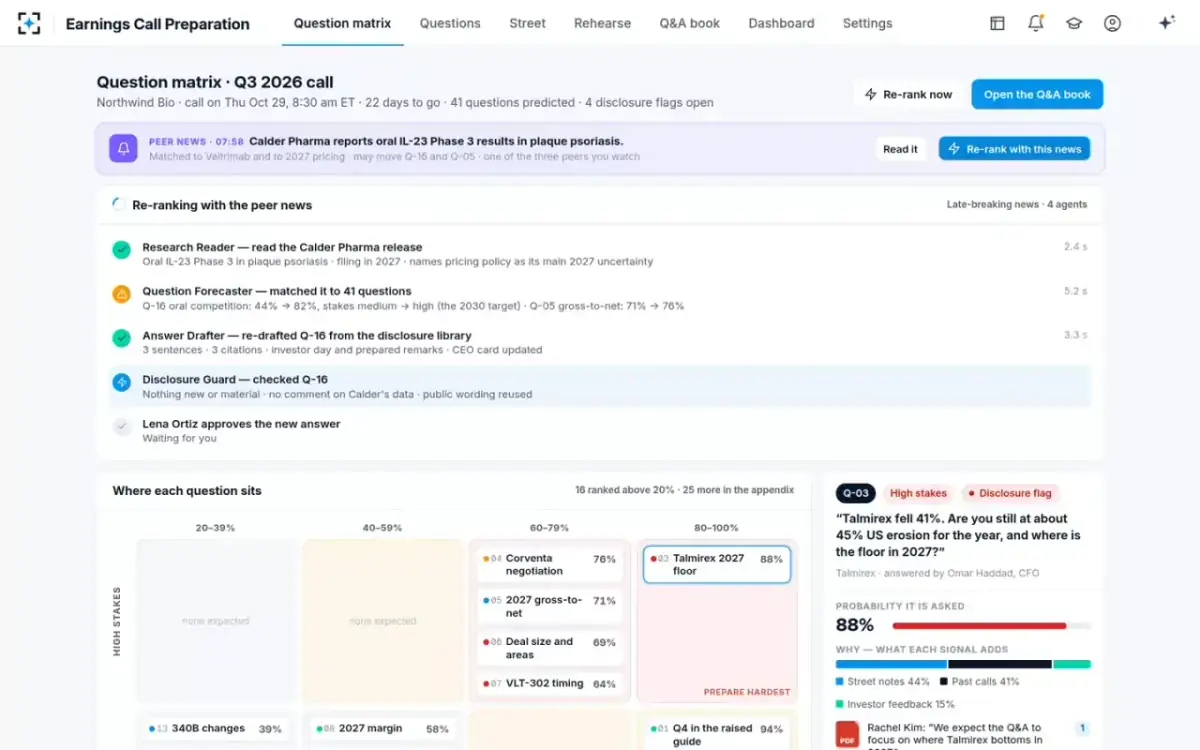Click the Earnings Call Preparation title
This screenshot has height=750, width=1200.
click(x=157, y=23)
